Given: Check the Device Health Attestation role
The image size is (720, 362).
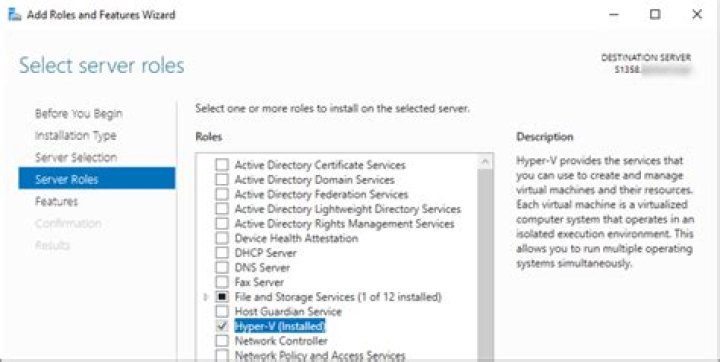Looking at the screenshot, I should pyautogui.click(x=222, y=238).
